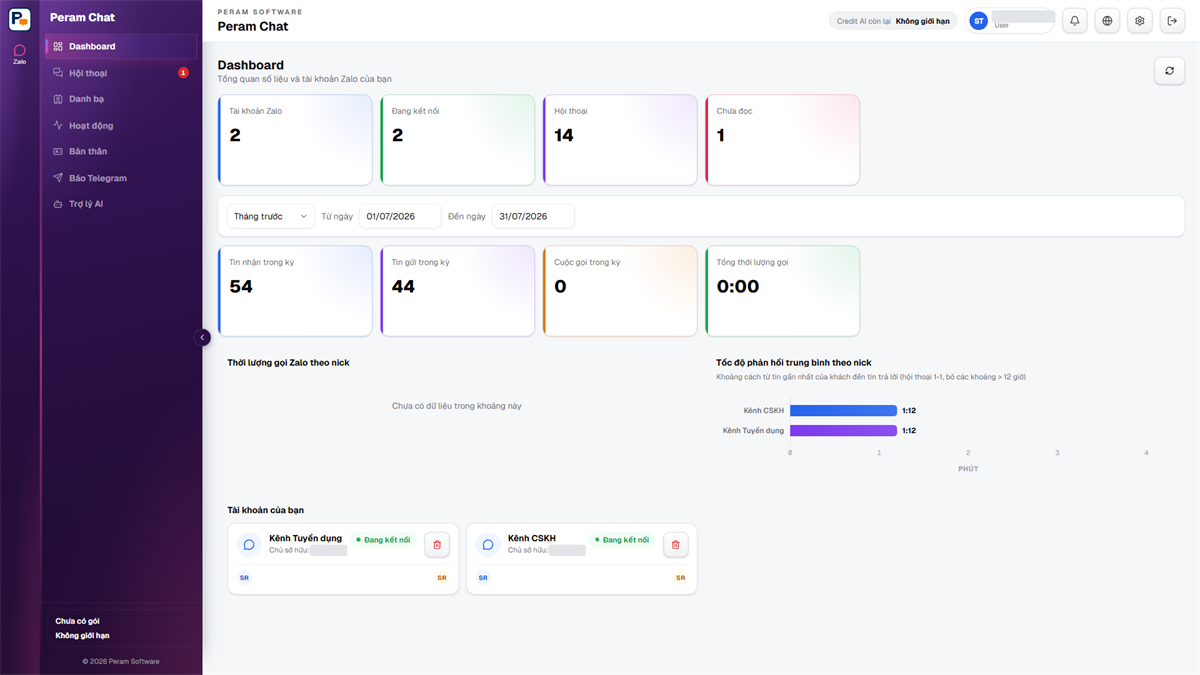Click orange SR badge on Kênh Tuyển dụng card
The width and height of the screenshot is (1200, 675).
(x=442, y=578)
